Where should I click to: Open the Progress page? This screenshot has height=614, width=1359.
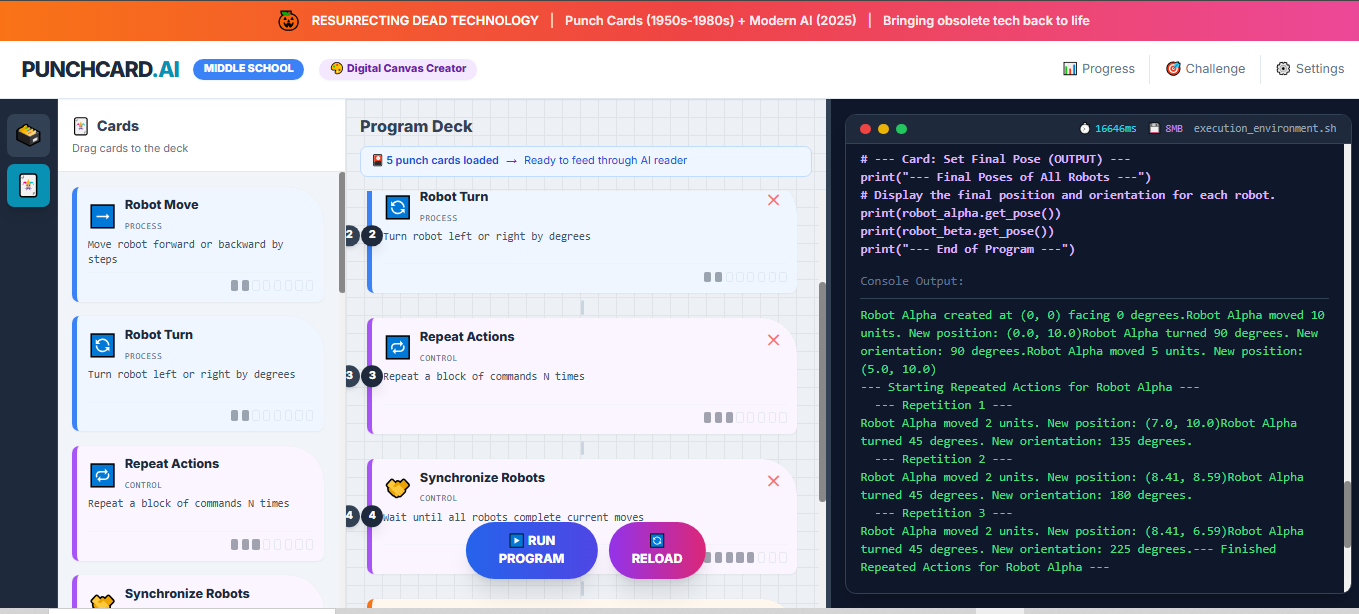pyautogui.click(x=1098, y=69)
